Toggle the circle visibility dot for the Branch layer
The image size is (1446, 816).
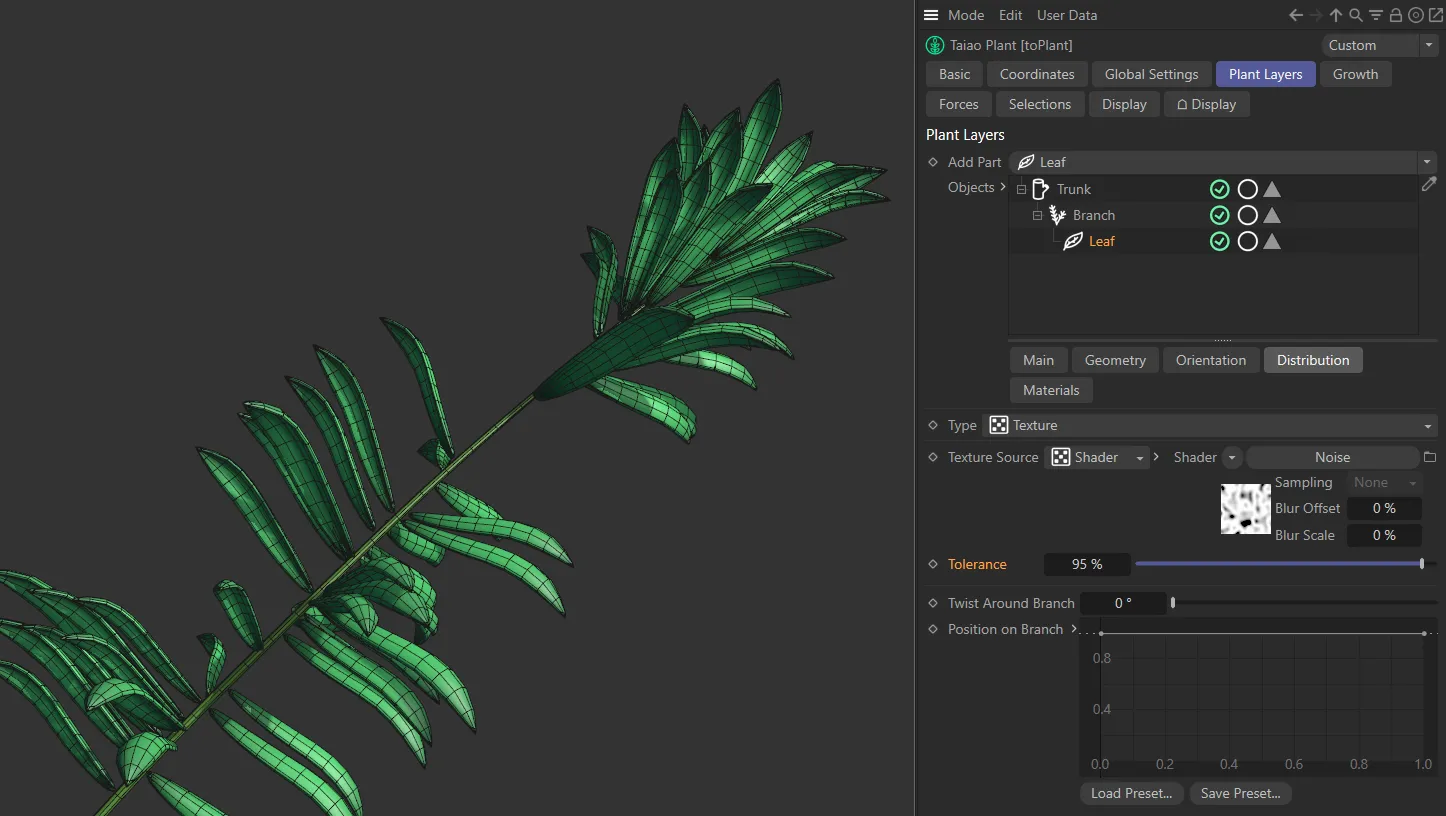point(1247,215)
